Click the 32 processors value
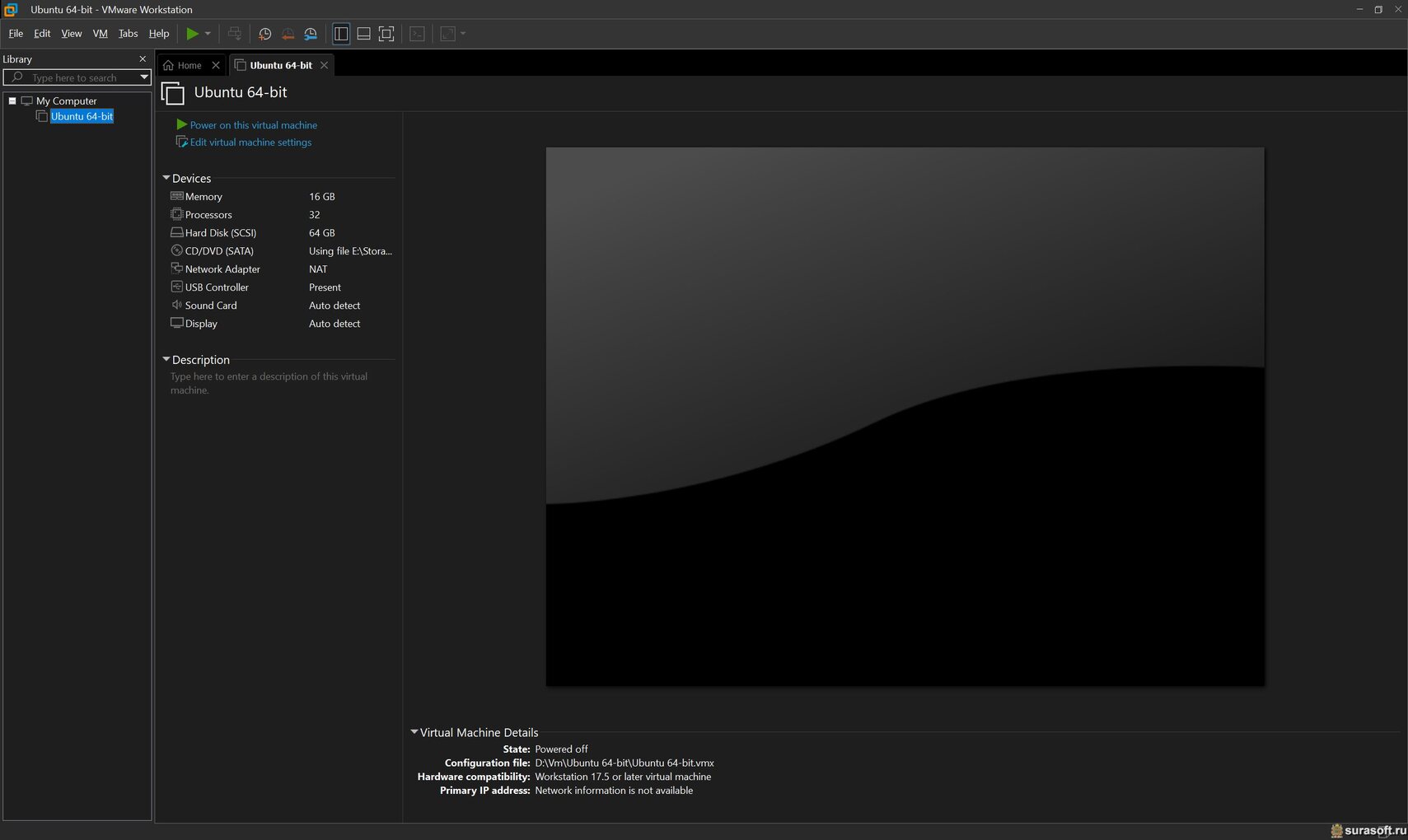Screen dimensions: 1408x840 click(x=315, y=215)
